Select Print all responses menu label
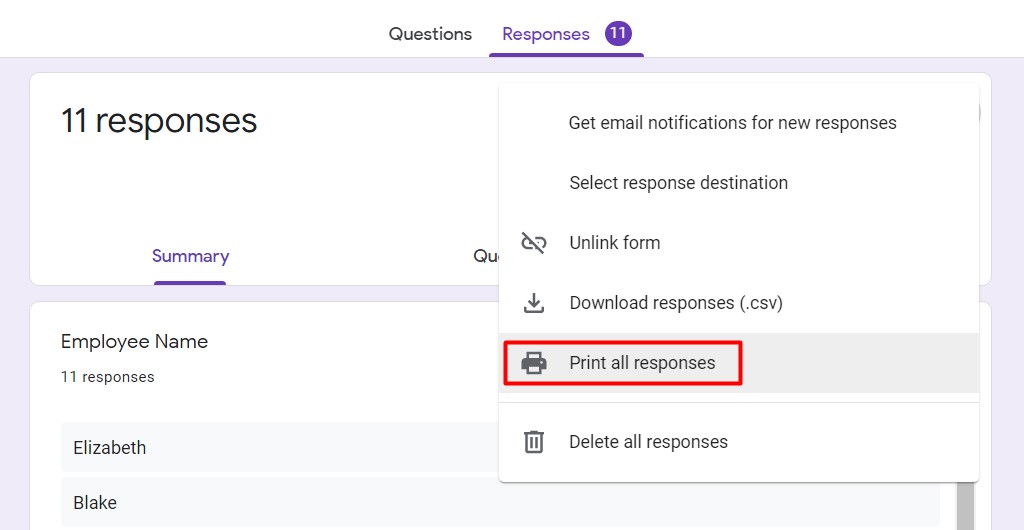Screen dimensions: 1024x530 642,363
